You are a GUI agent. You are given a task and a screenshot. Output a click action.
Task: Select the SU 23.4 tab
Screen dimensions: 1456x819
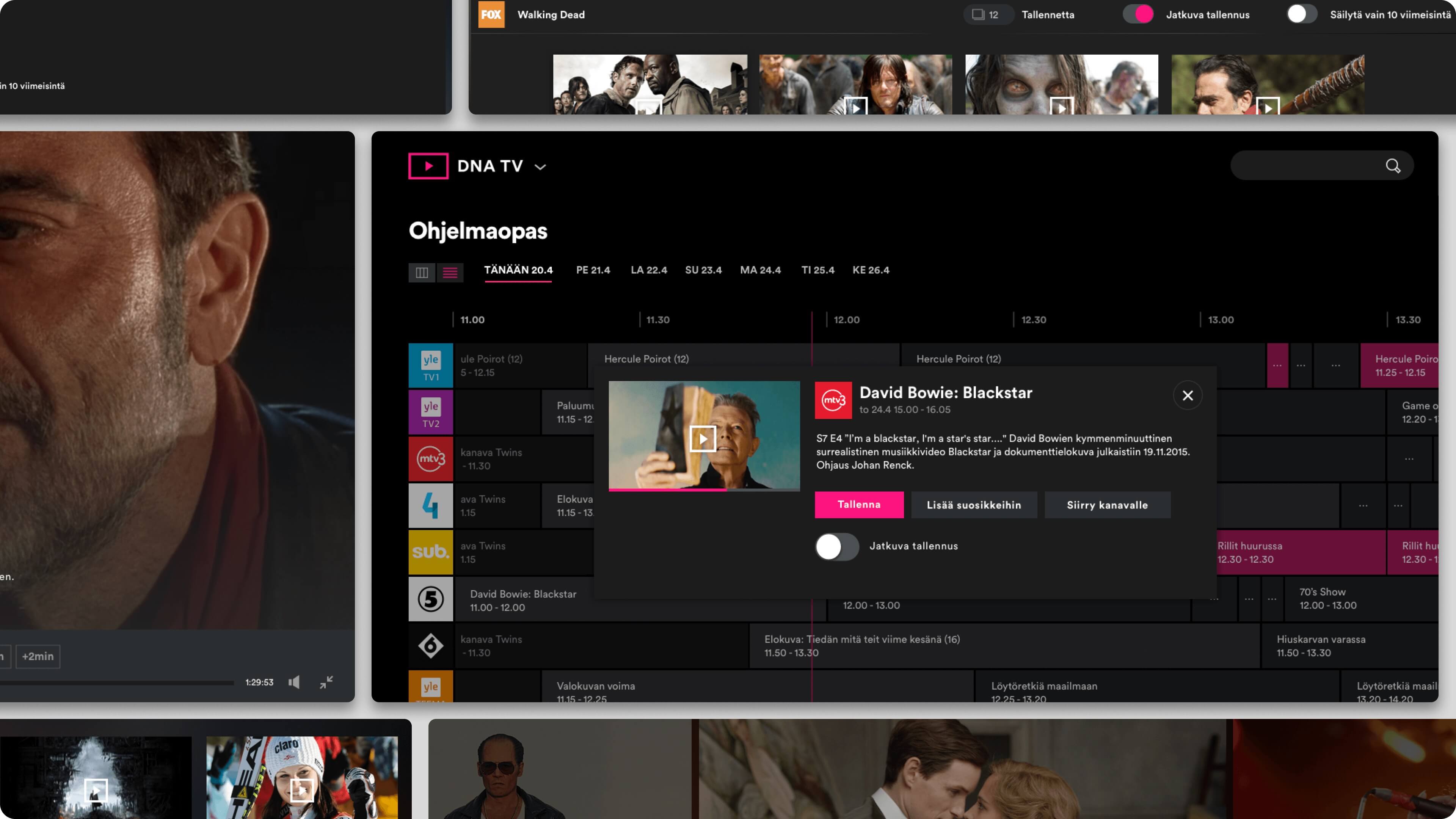(703, 270)
